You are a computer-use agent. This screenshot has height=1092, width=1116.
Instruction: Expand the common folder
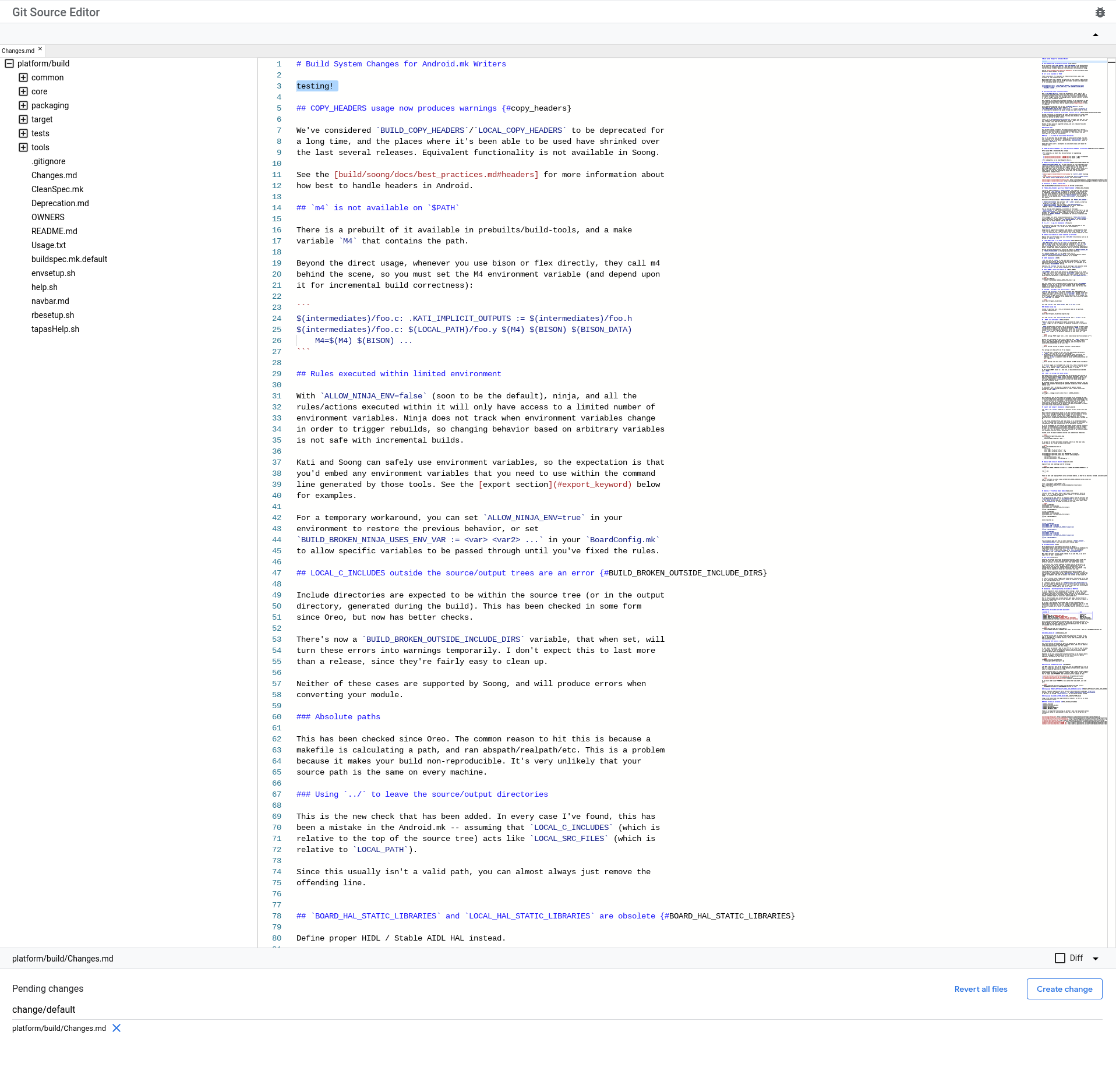tap(23, 77)
